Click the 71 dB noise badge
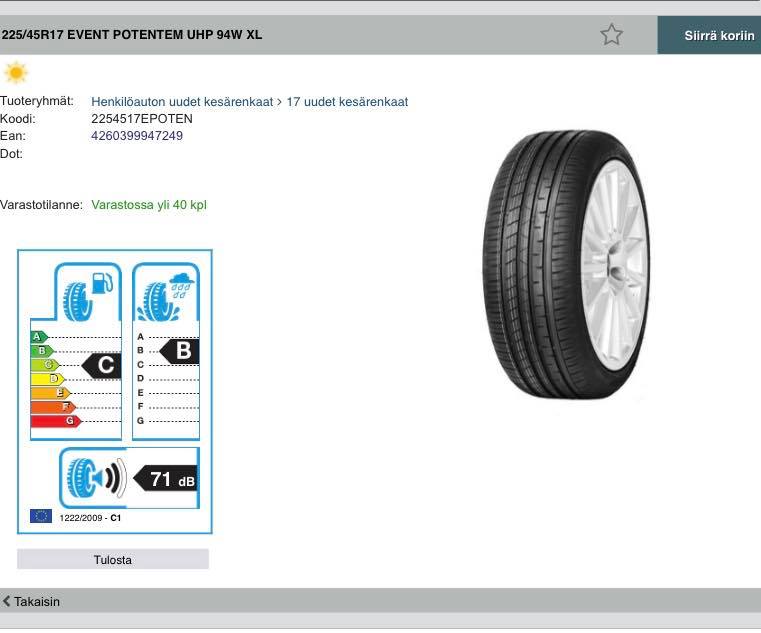The image size is (761, 633). pos(165,480)
